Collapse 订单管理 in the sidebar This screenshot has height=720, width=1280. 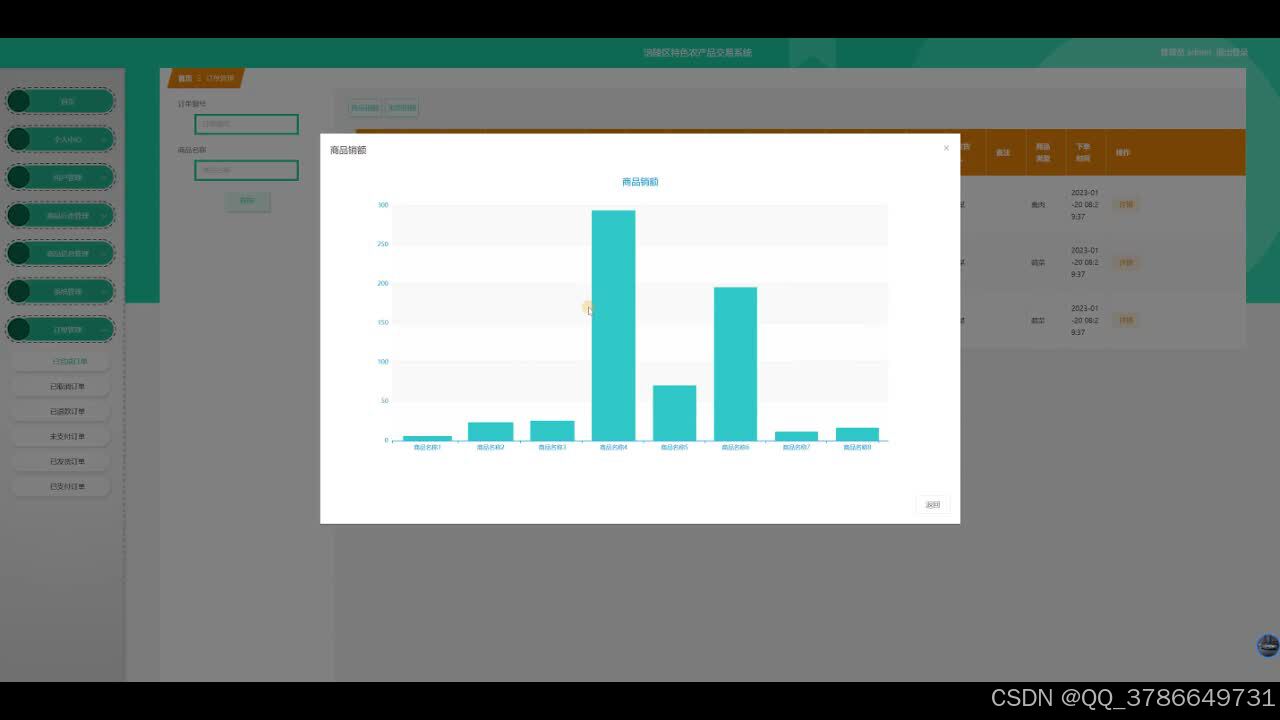tap(61, 329)
